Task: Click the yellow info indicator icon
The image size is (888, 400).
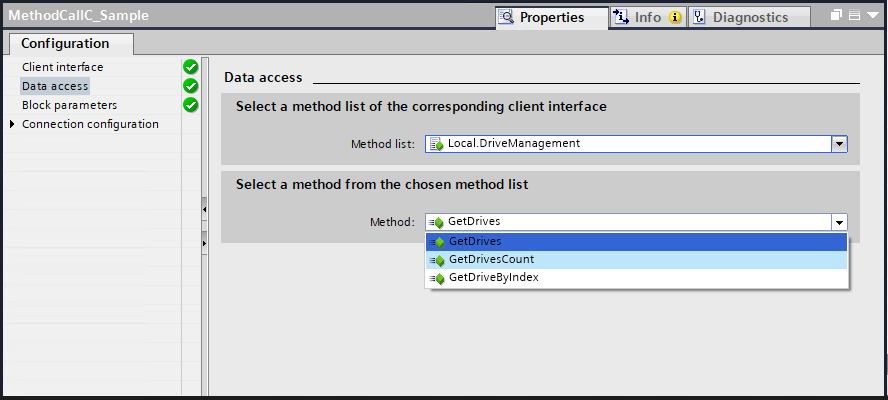Action: (x=675, y=17)
